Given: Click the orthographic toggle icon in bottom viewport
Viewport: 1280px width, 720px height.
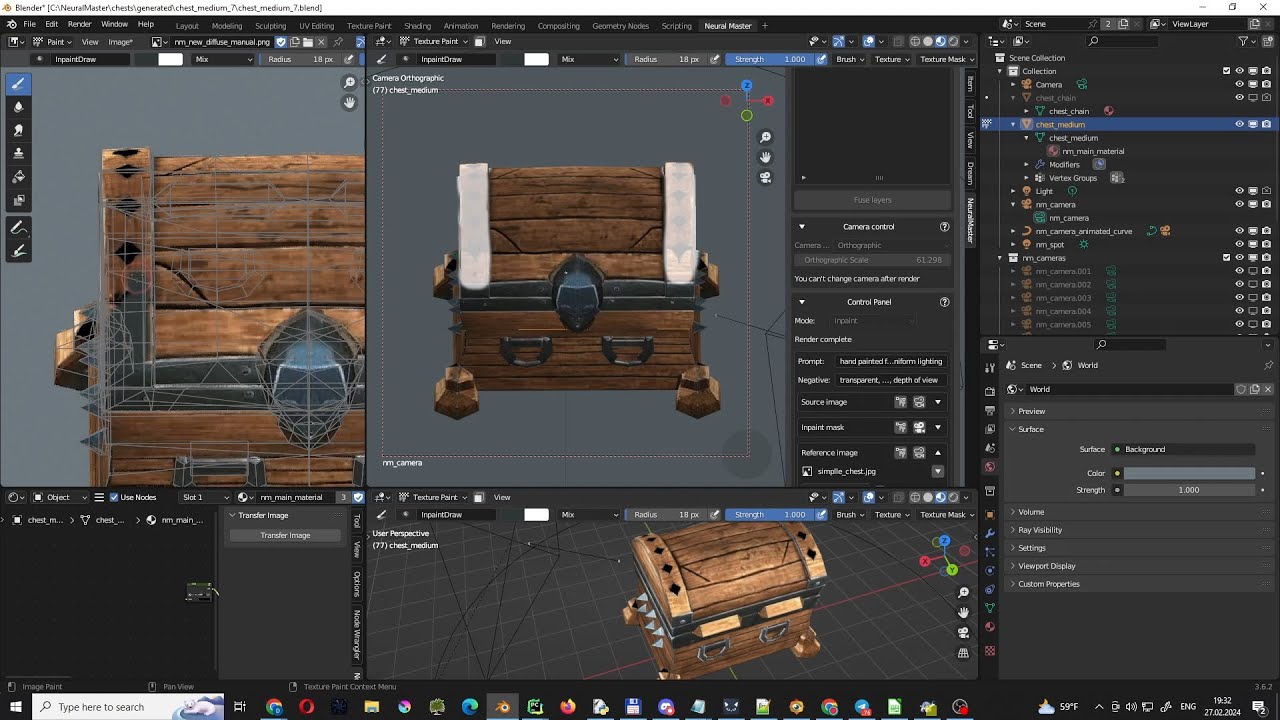Looking at the screenshot, I should coord(963,653).
